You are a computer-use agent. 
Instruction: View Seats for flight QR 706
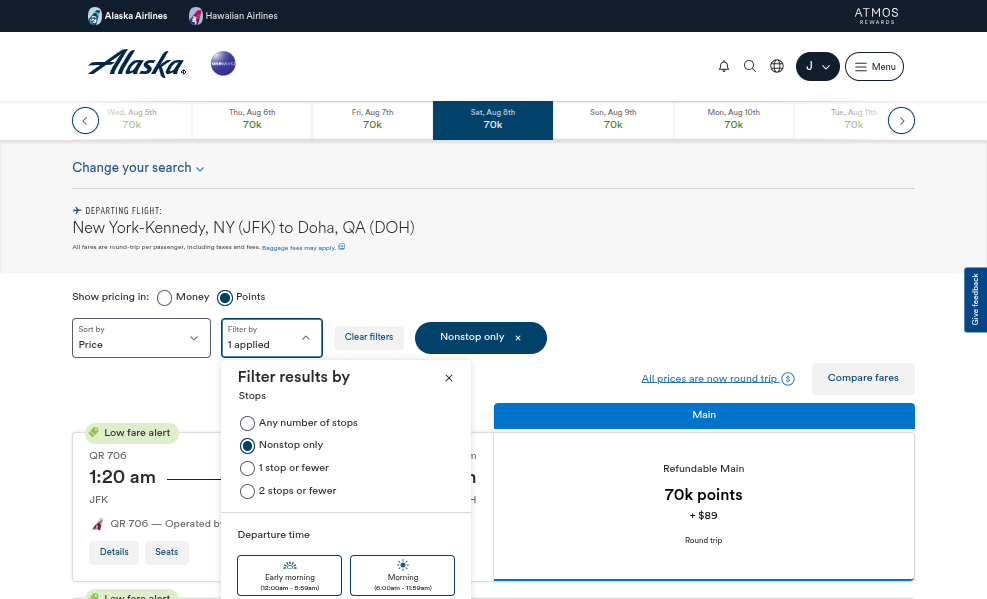click(x=167, y=552)
